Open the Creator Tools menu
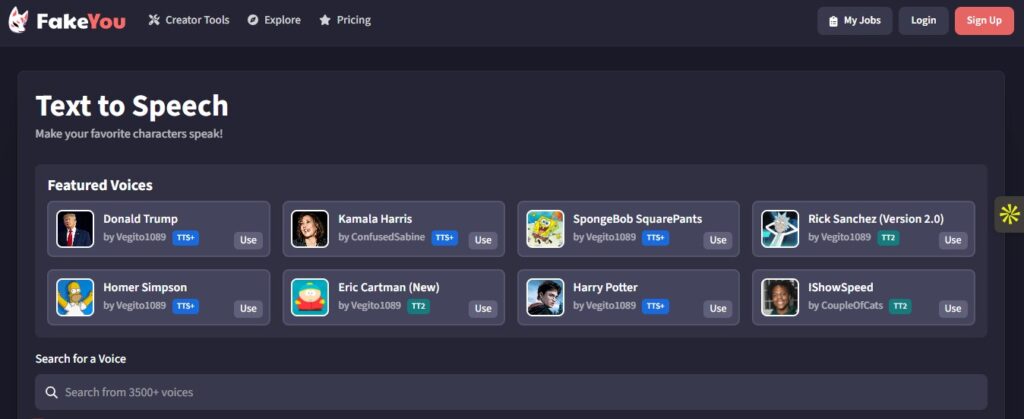The image size is (1024, 419). click(x=189, y=20)
